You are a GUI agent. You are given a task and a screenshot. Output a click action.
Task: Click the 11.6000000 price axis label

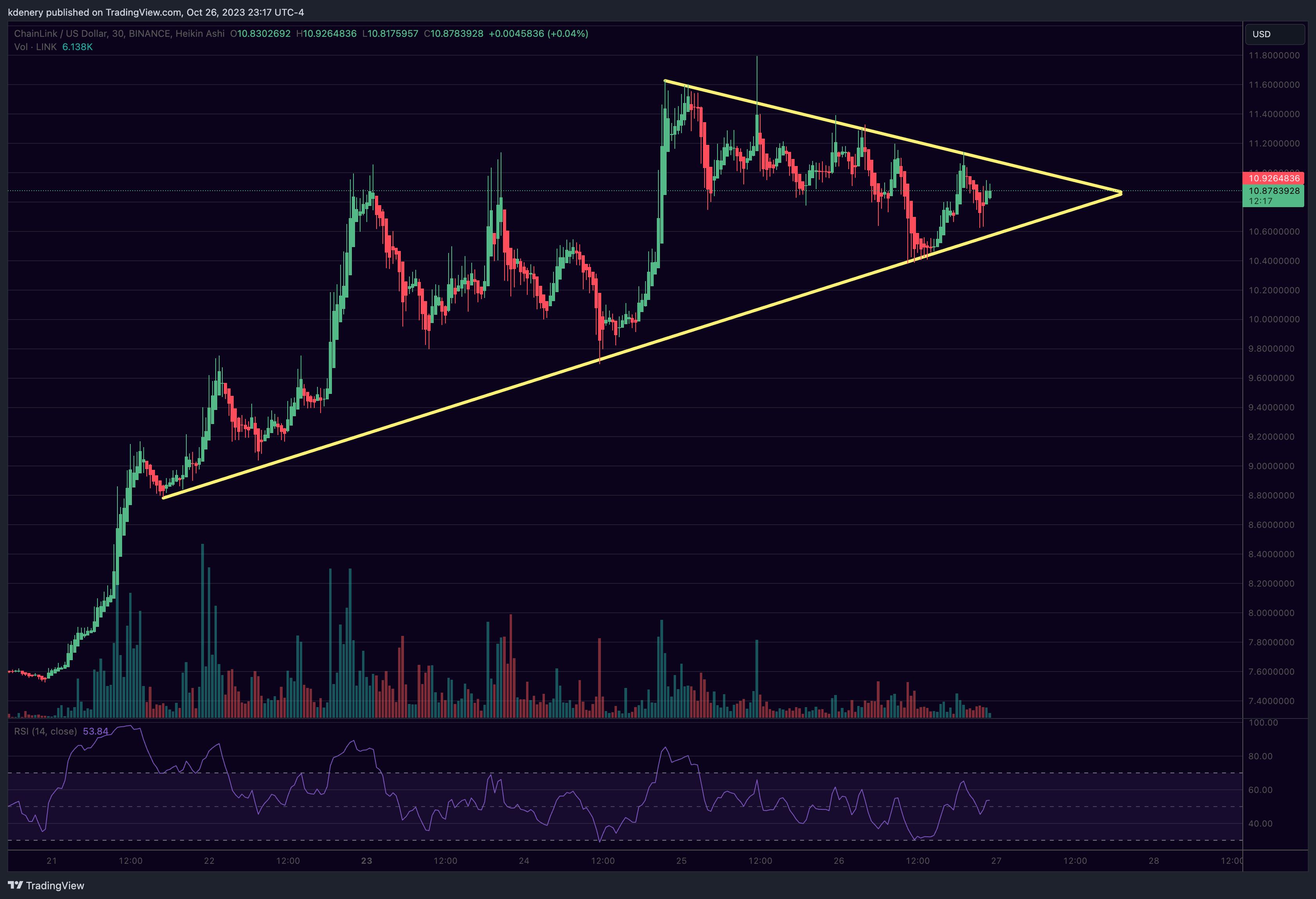pos(1274,85)
